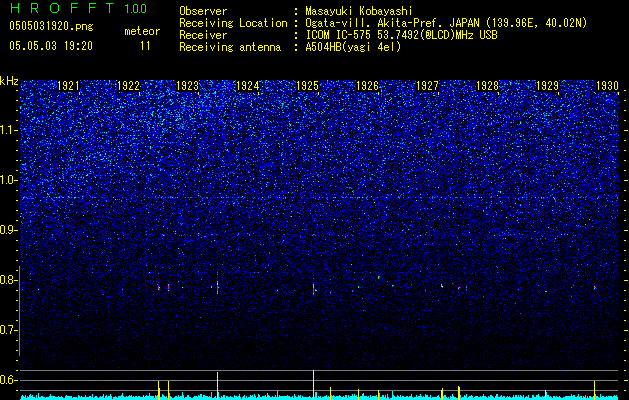
Task: Click the HROFFT 1.0.0 title text
Action: point(78,8)
